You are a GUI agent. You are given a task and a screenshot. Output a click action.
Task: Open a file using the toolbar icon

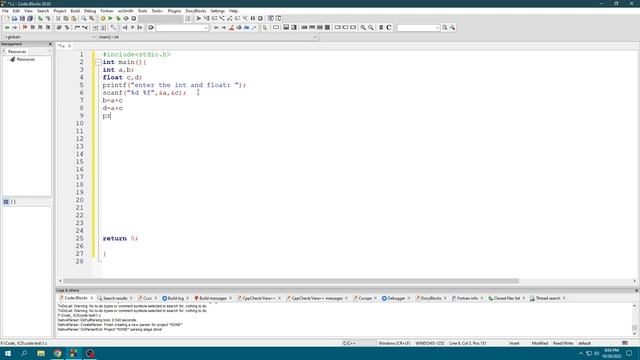click(14, 18)
